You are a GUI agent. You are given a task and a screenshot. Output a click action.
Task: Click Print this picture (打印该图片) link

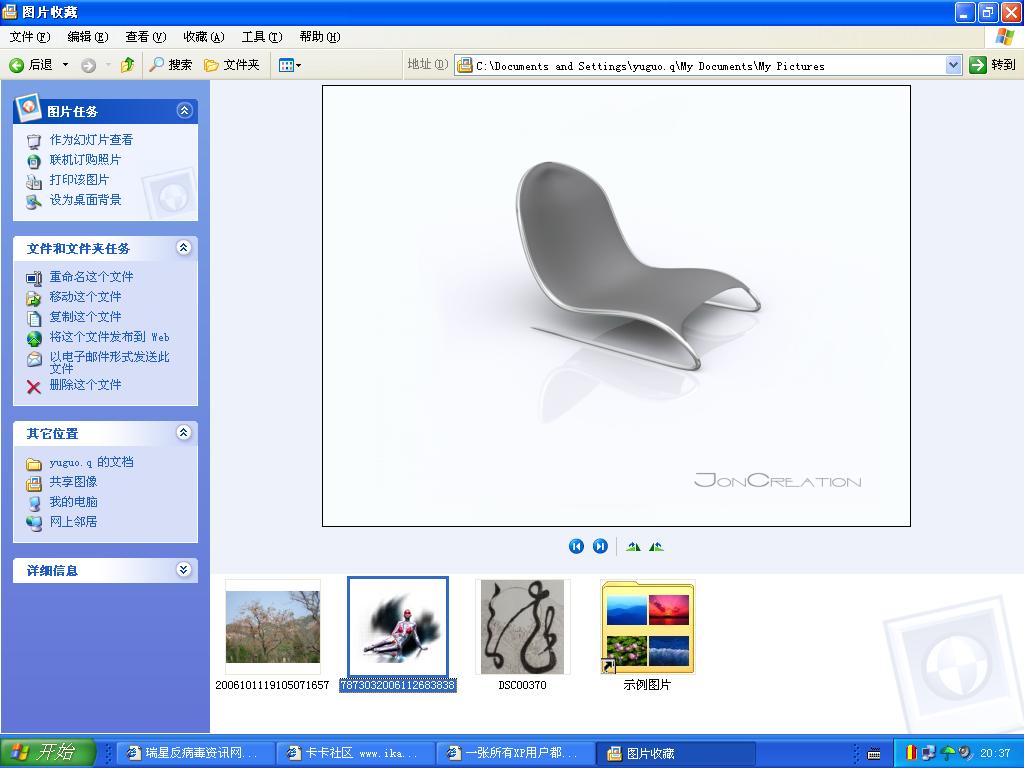tap(80, 180)
